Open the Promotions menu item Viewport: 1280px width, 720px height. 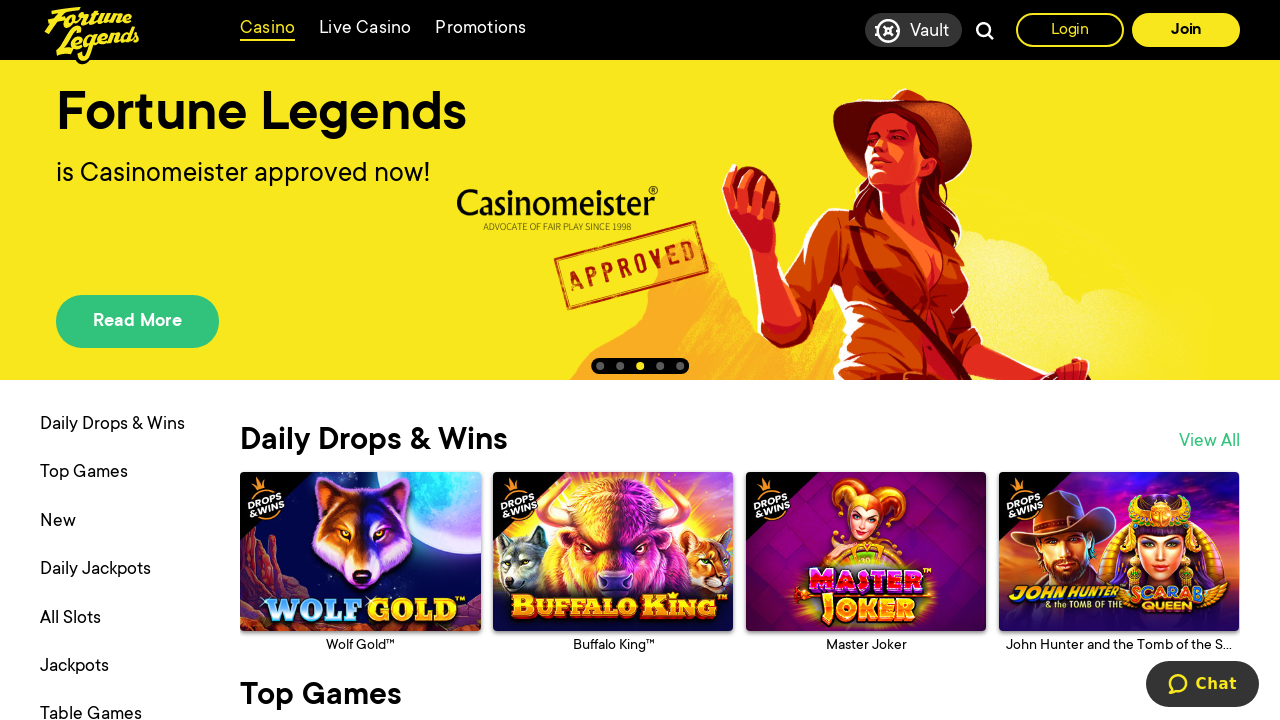click(480, 28)
